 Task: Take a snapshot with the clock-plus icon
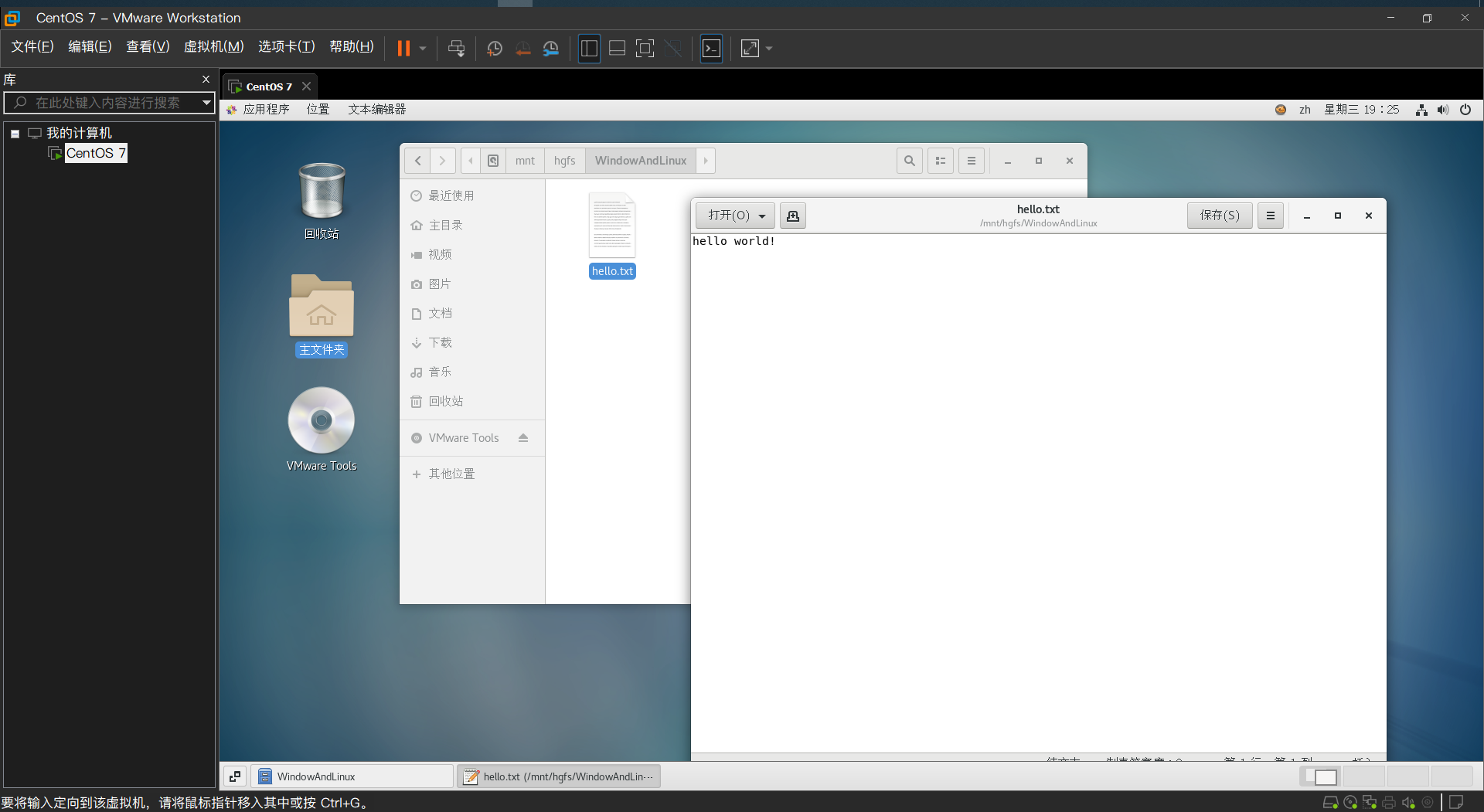pos(495,48)
